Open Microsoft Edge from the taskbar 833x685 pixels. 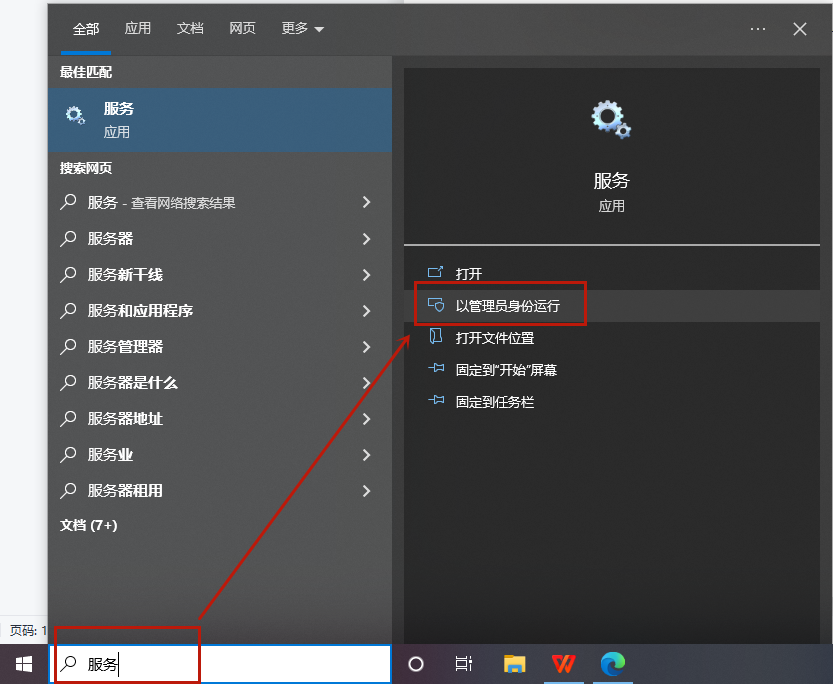click(x=613, y=663)
